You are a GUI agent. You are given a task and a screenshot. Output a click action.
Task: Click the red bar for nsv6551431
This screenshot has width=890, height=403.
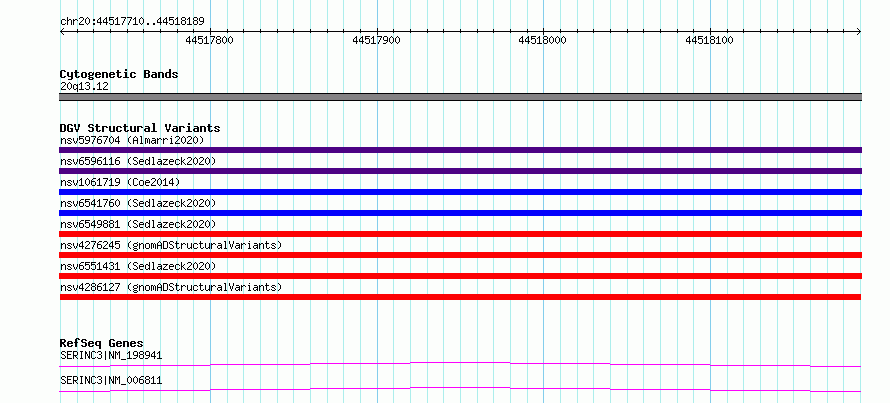[460, 276]
